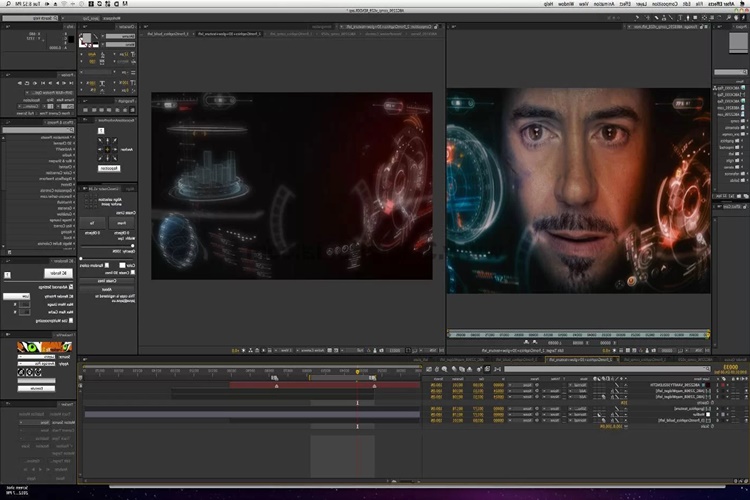
Task: Click the From button in LinesCreator
Action: coord(121,223)
